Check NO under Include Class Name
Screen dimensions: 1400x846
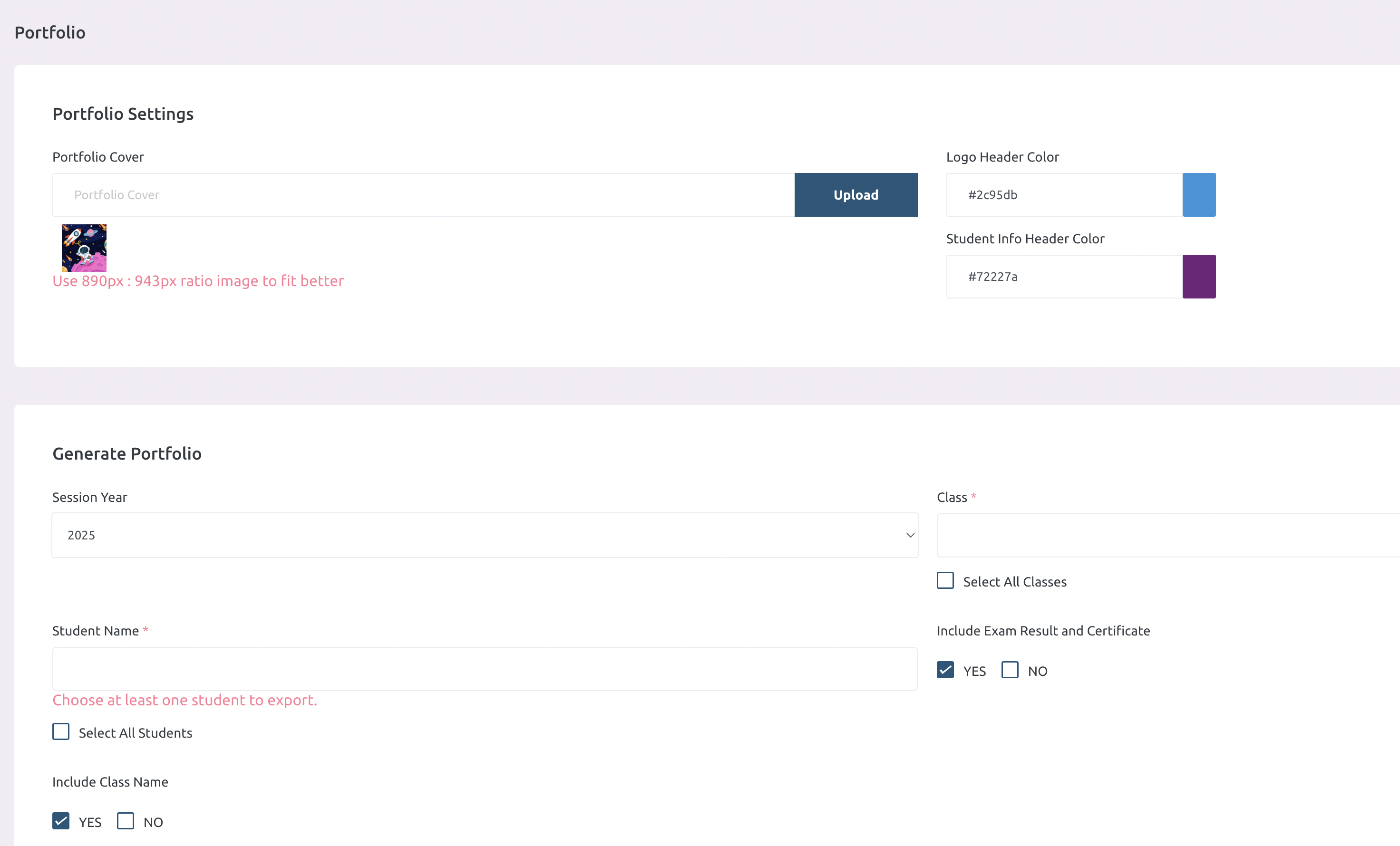(x=126, y=821)
